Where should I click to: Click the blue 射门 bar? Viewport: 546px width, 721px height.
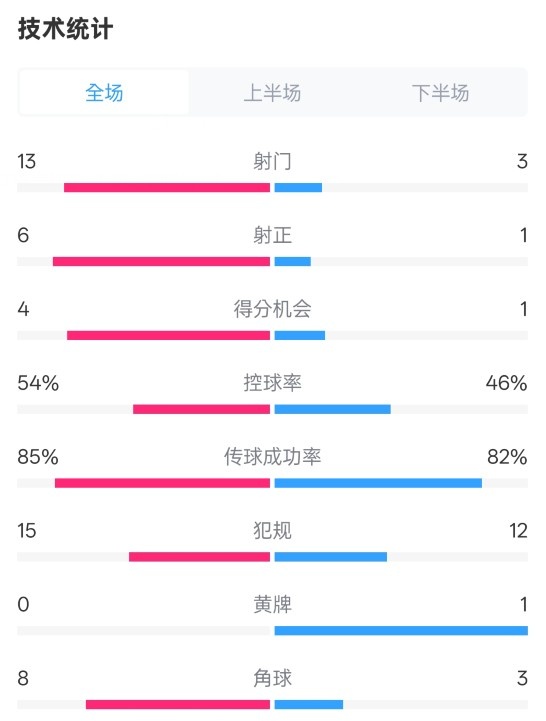[298, 187]
